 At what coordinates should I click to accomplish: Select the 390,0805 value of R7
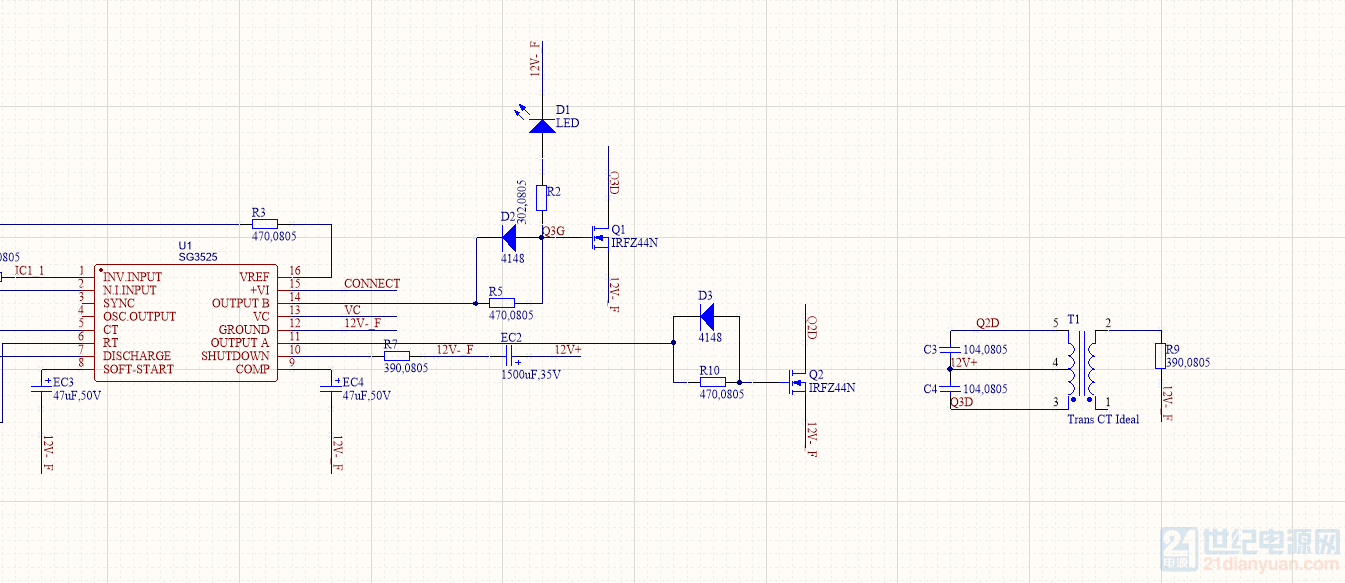[406, 368]
